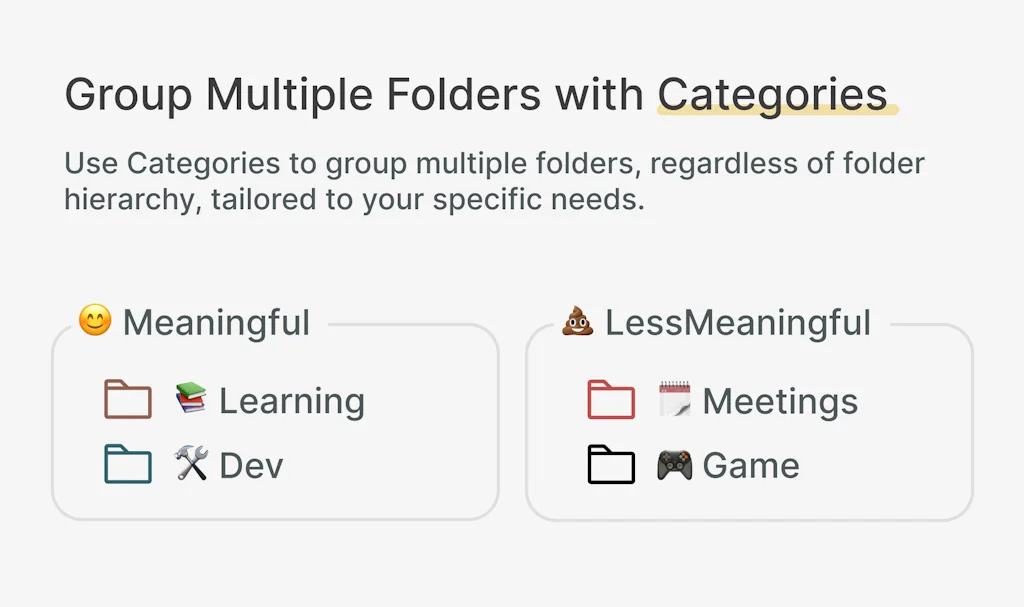Click the red folder icon beside Meetings
This screenshot has height=607, width=1024.
click(611, 400)
